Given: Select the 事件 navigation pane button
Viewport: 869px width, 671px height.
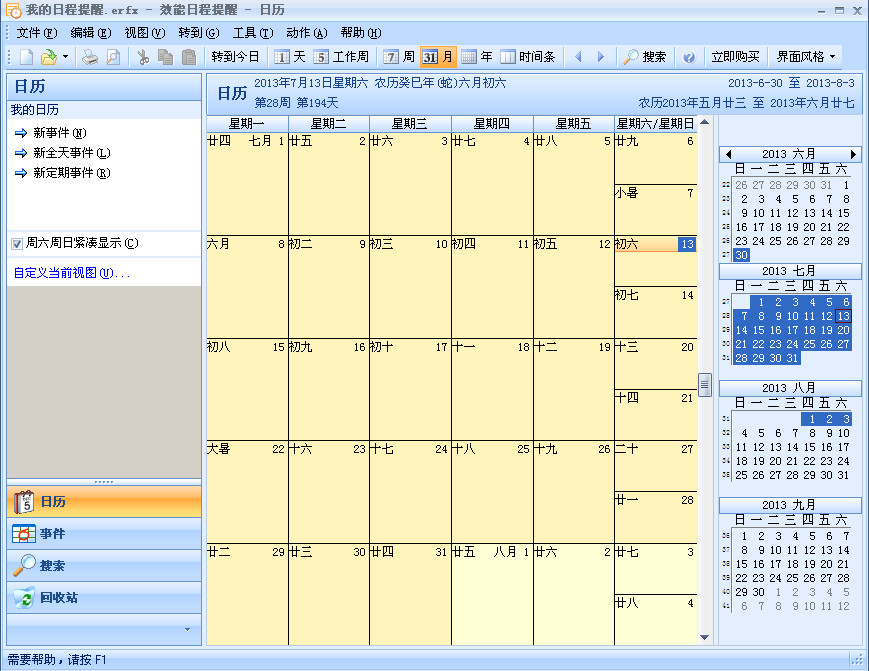Looking at the screenshot, I should (104, 534).
